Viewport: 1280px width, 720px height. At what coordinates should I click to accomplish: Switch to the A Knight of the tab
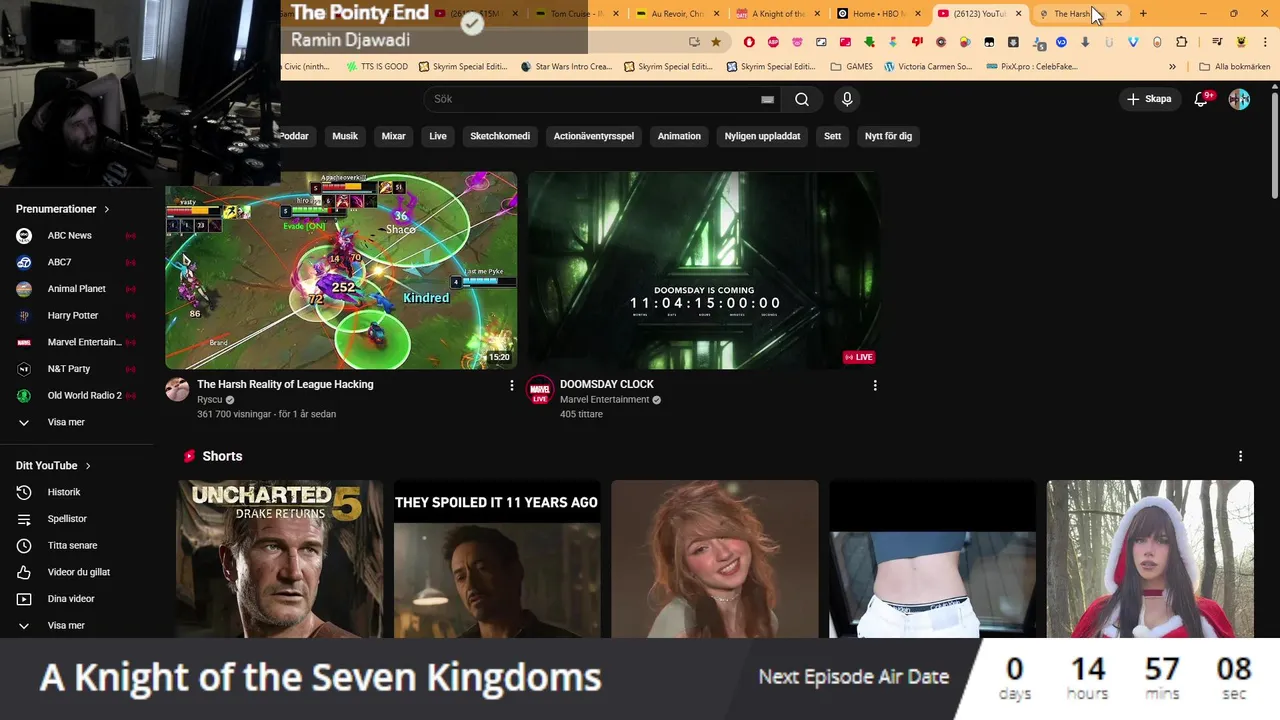point(778,14)
